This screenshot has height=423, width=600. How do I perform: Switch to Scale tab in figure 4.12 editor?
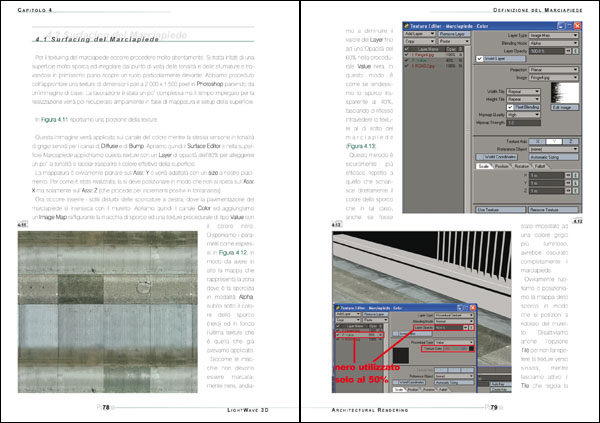pyautogui.click(x=484, y=166)
